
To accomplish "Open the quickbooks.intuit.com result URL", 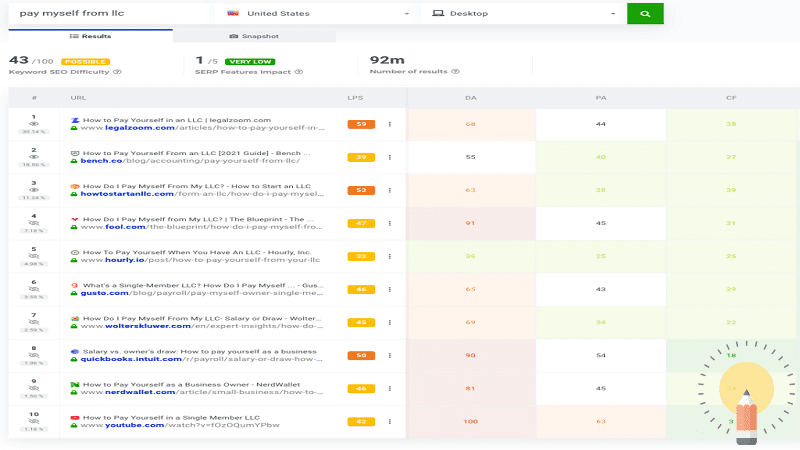I will (202, 359).
